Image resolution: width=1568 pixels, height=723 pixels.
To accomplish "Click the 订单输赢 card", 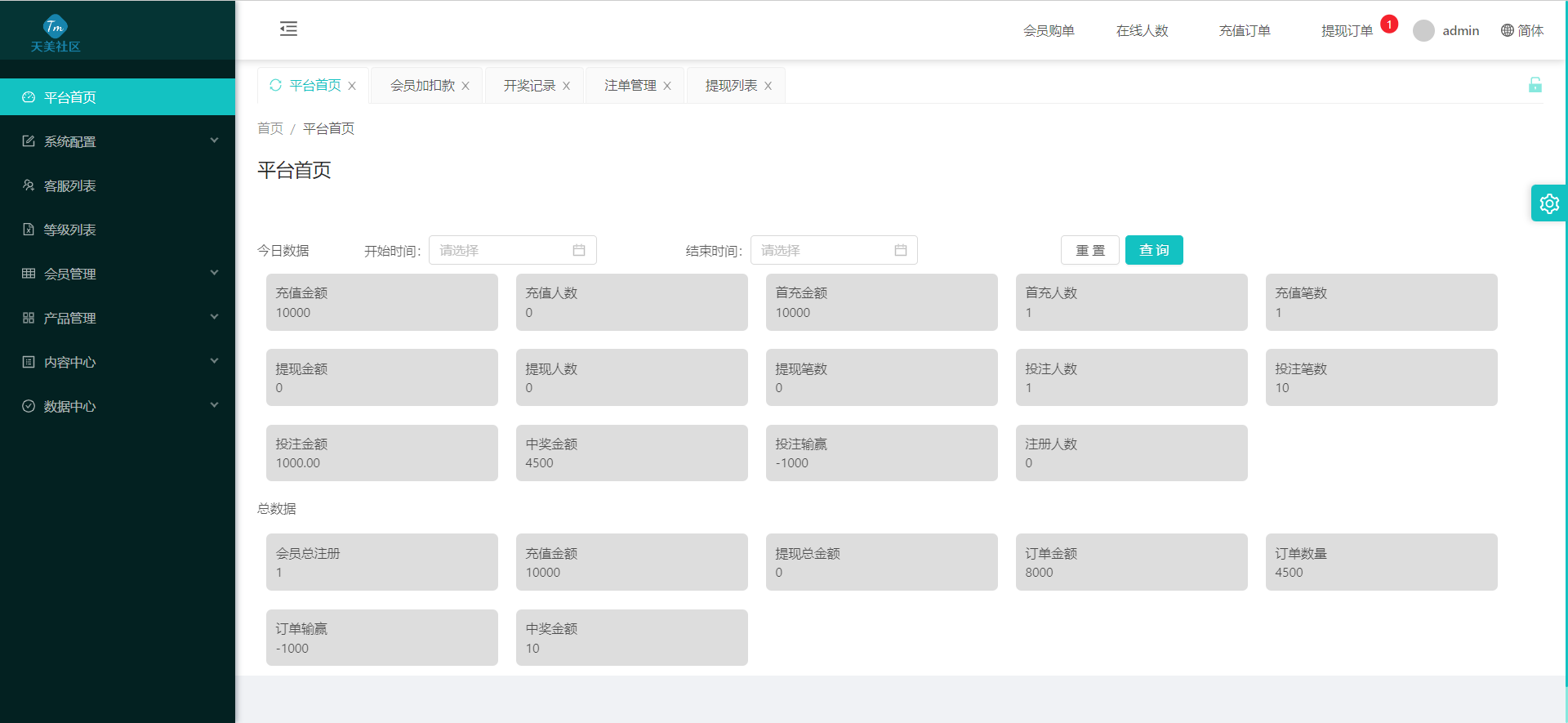I will [382, 637].
